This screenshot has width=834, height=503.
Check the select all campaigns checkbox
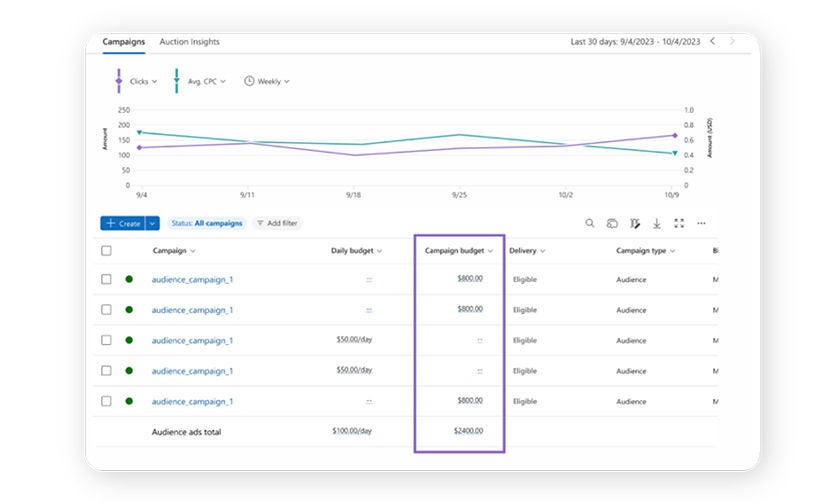point(107,251)
